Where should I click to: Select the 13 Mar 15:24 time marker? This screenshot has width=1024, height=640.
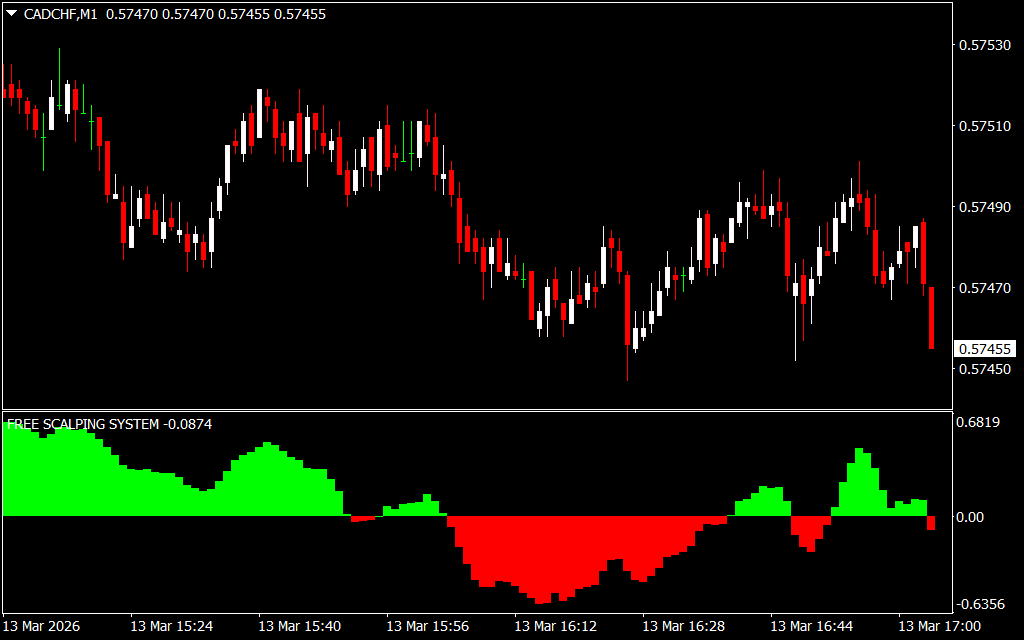coord(171,626)
